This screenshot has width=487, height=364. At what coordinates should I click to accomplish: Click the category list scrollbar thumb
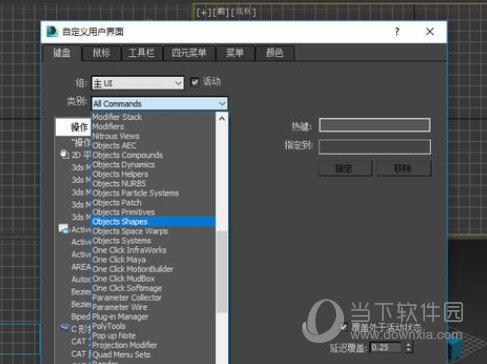(222, 271)
